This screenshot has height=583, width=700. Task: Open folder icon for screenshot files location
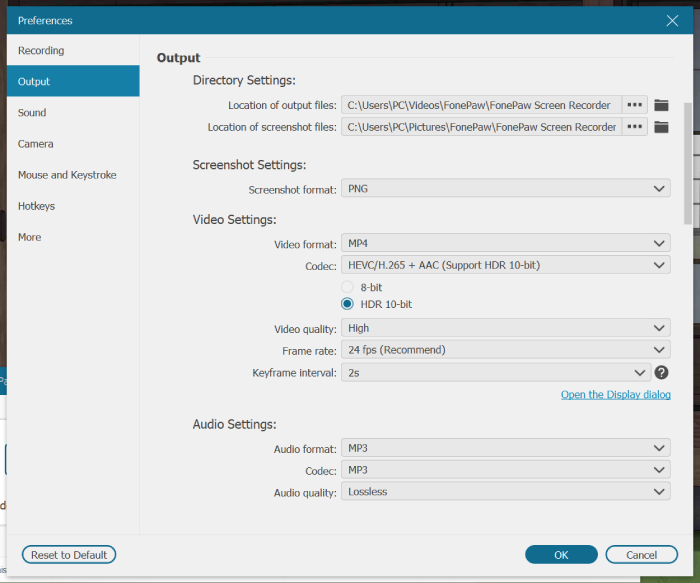661,127
